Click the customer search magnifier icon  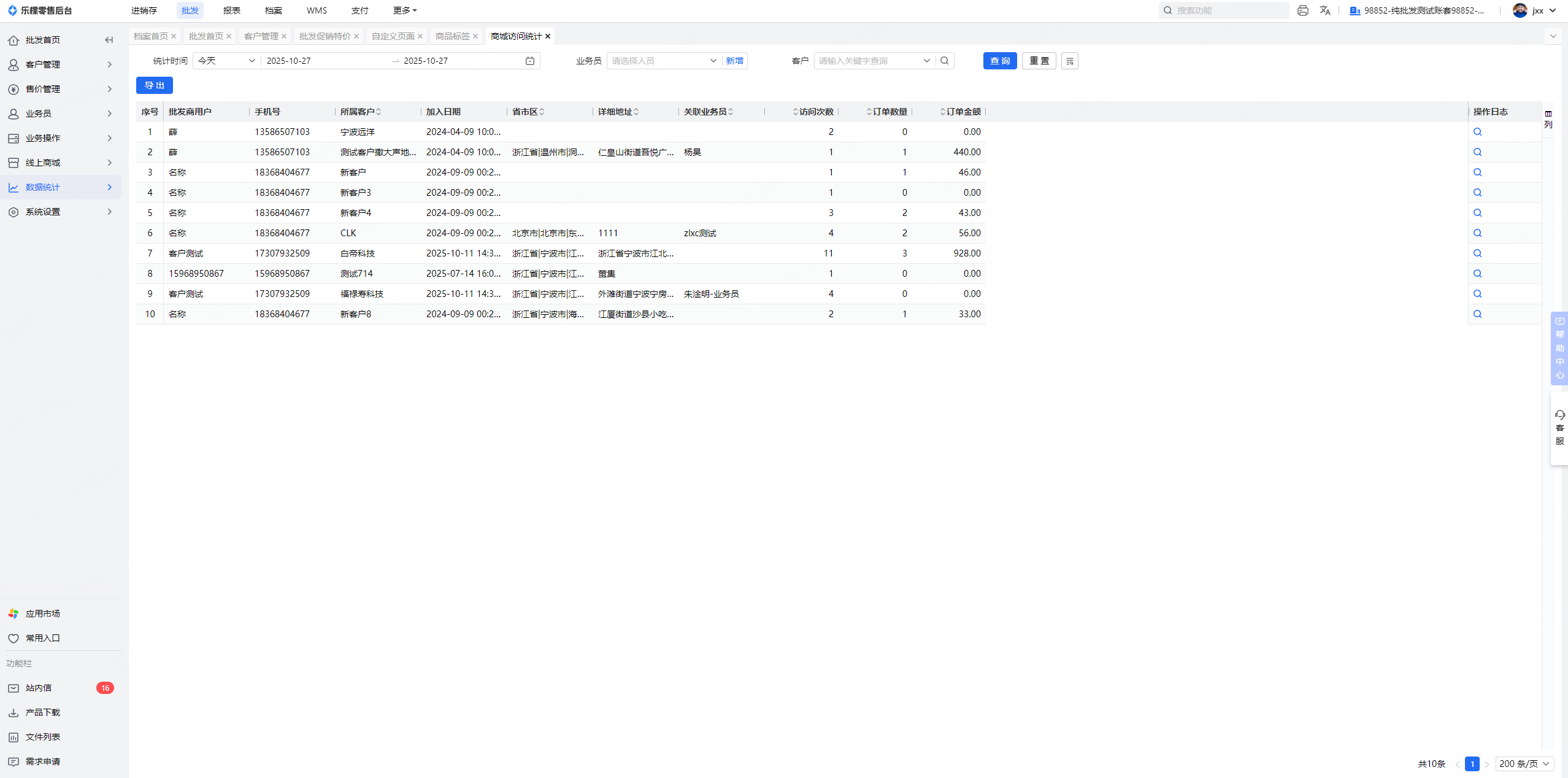[x=945, y=61]
